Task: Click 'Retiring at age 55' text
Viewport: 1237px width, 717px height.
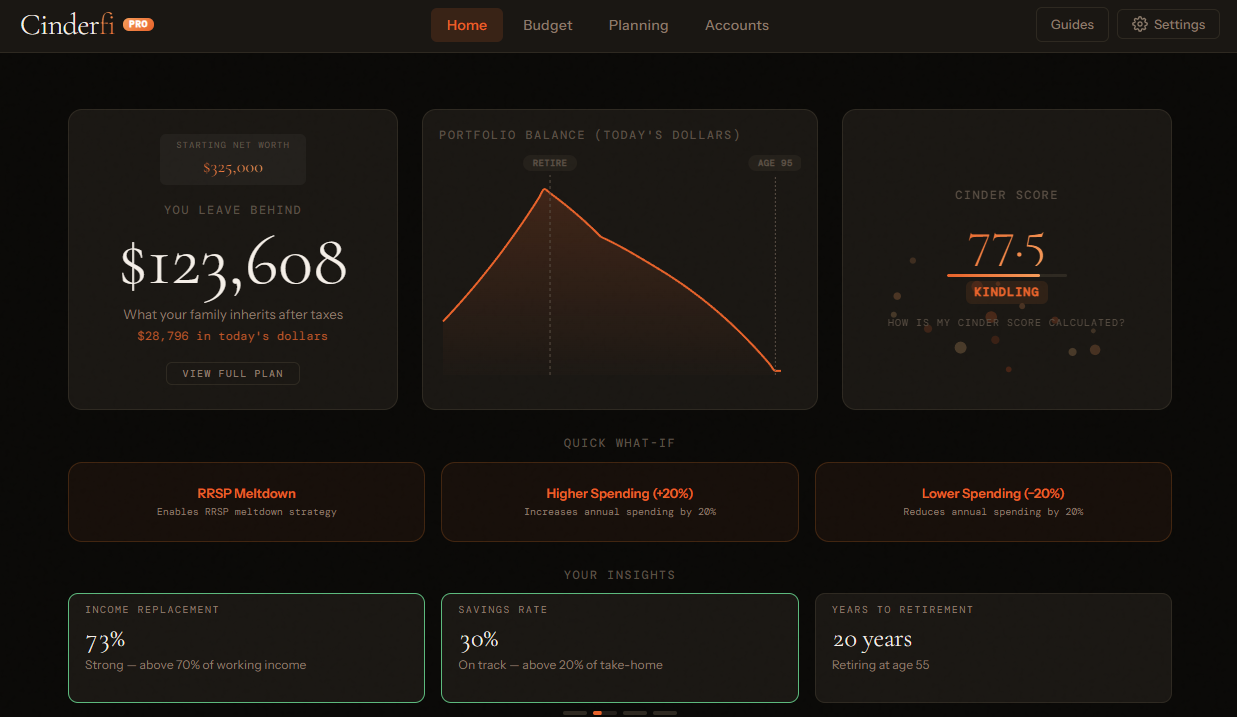Action: pos(881,665)
